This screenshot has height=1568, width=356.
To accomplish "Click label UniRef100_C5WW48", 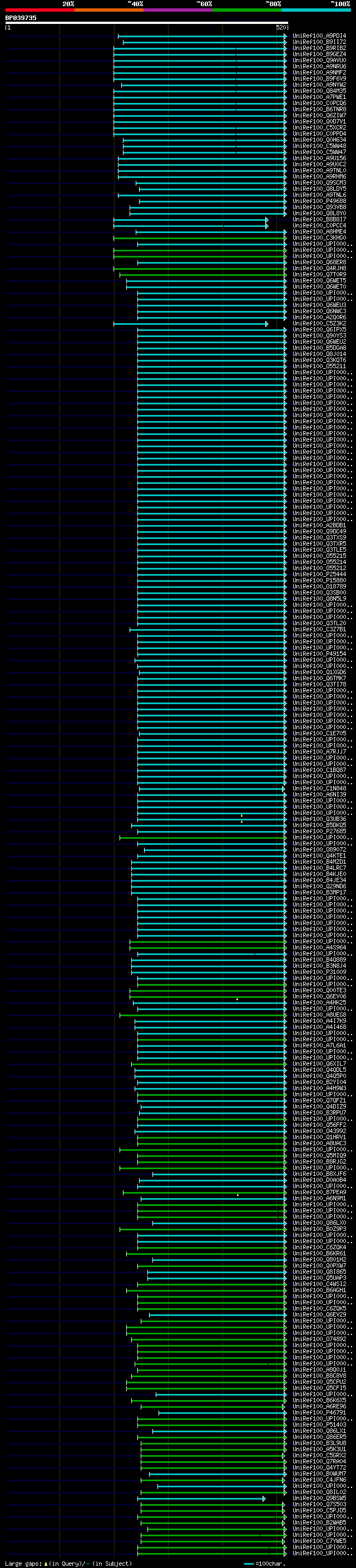I will 319,146.
